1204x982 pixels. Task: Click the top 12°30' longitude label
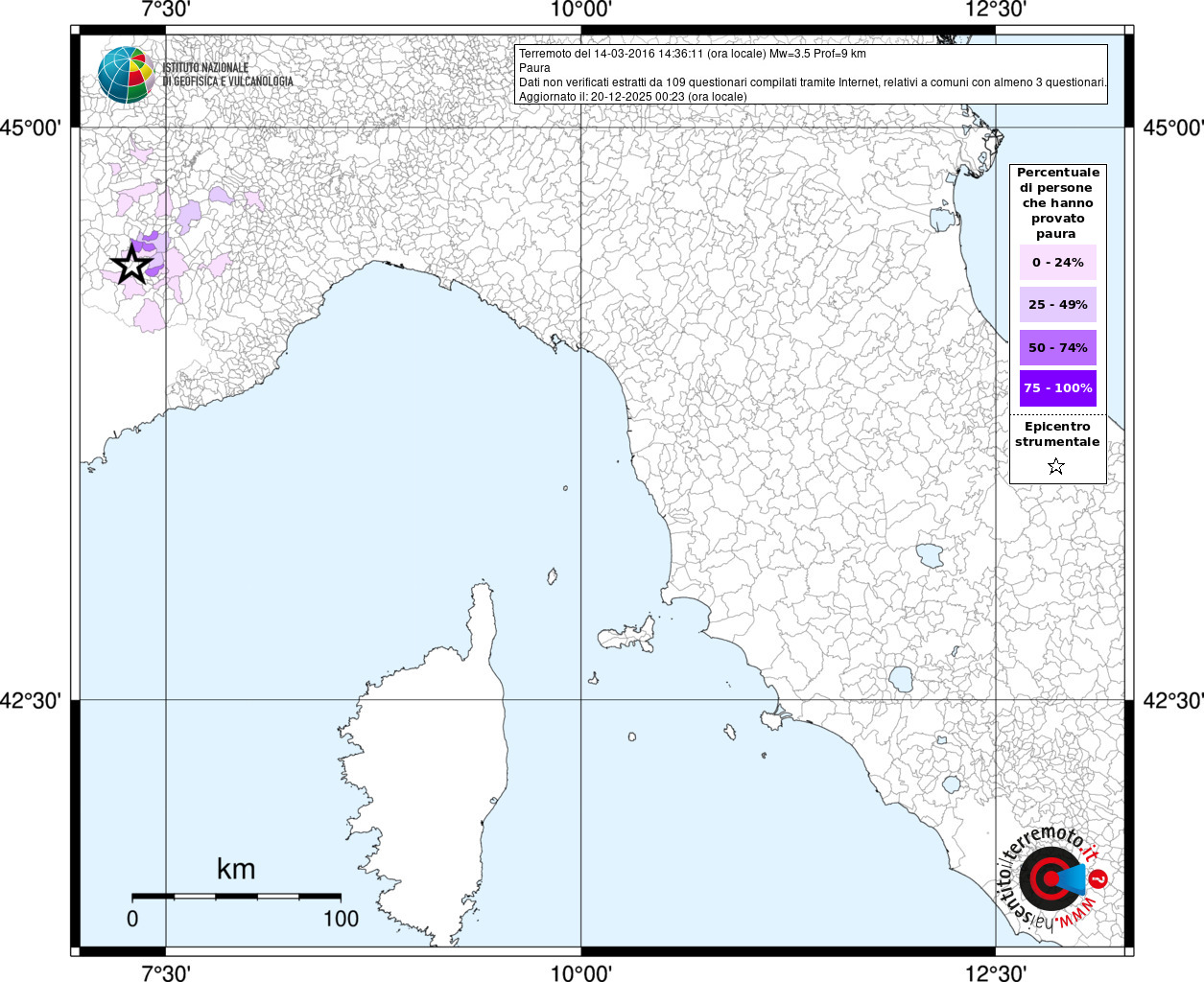tap(996, 10)
